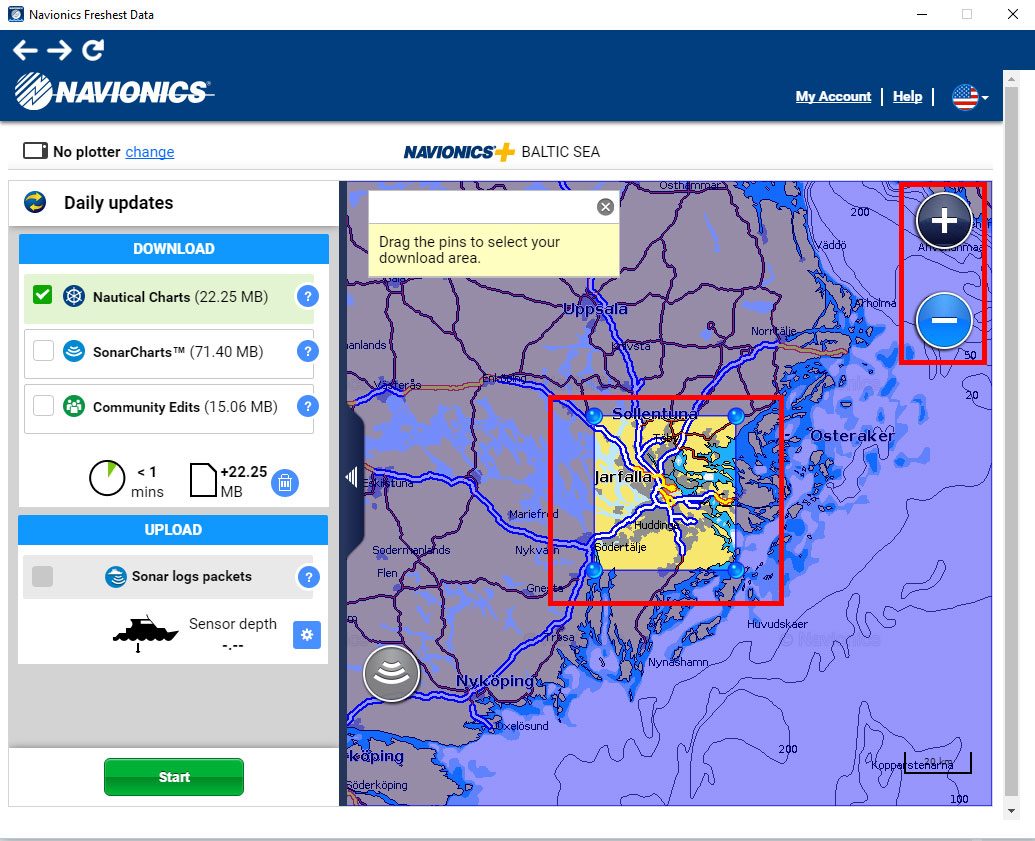Click the scrollbar down arrow
This screenshot has width=1035, height=841.
pos(1011,811)
